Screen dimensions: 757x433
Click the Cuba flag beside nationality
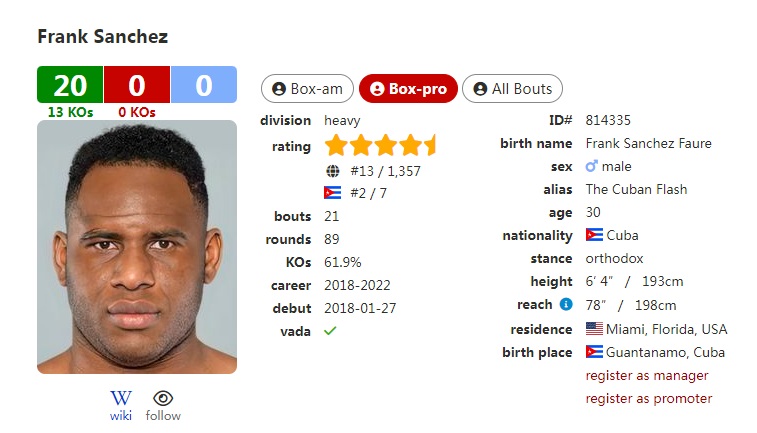pyautogui.click(x=594, y=235)
